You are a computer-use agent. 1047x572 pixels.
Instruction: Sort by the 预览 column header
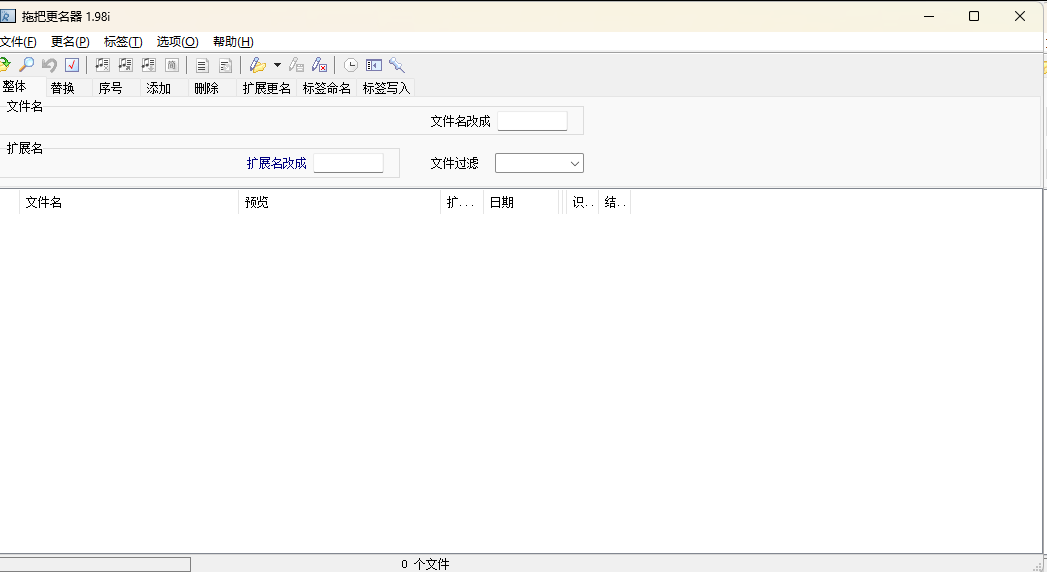coord(339,202)
